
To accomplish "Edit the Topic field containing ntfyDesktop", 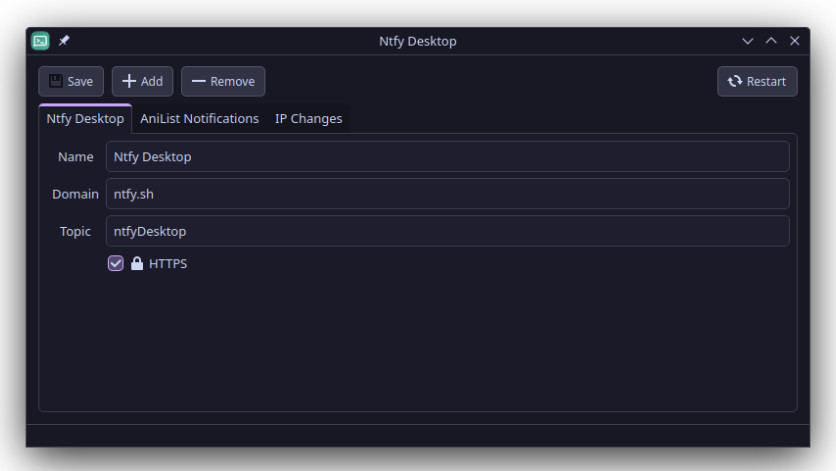I will 448,231.
